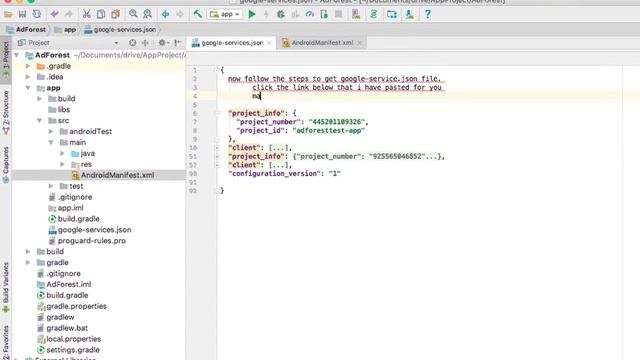The width and height of the screenshot is (640, 360).
Task: Close the AndroidManifest.xml tab
Action: pos(359,43)
